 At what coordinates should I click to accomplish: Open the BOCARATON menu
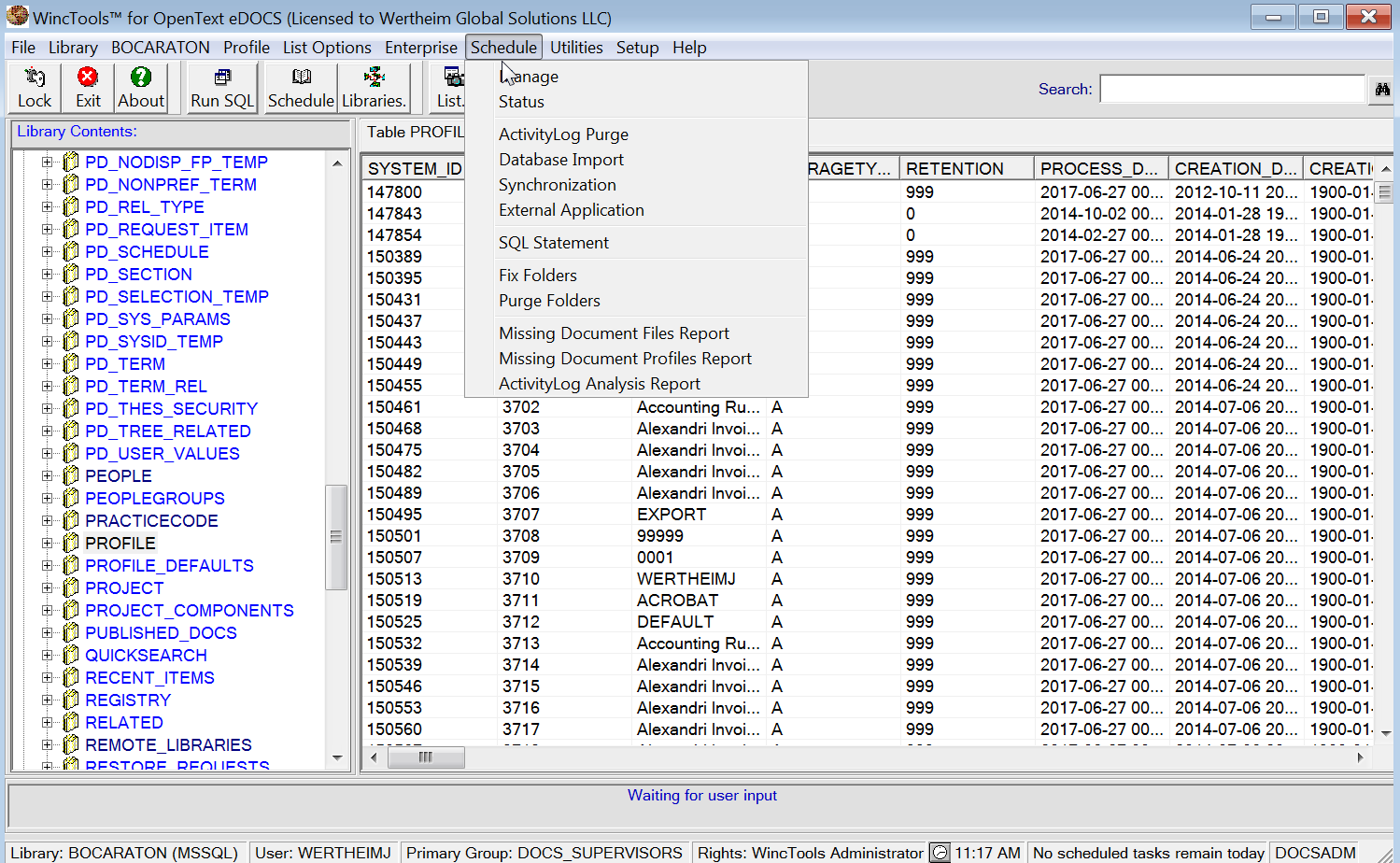[161, 48]
